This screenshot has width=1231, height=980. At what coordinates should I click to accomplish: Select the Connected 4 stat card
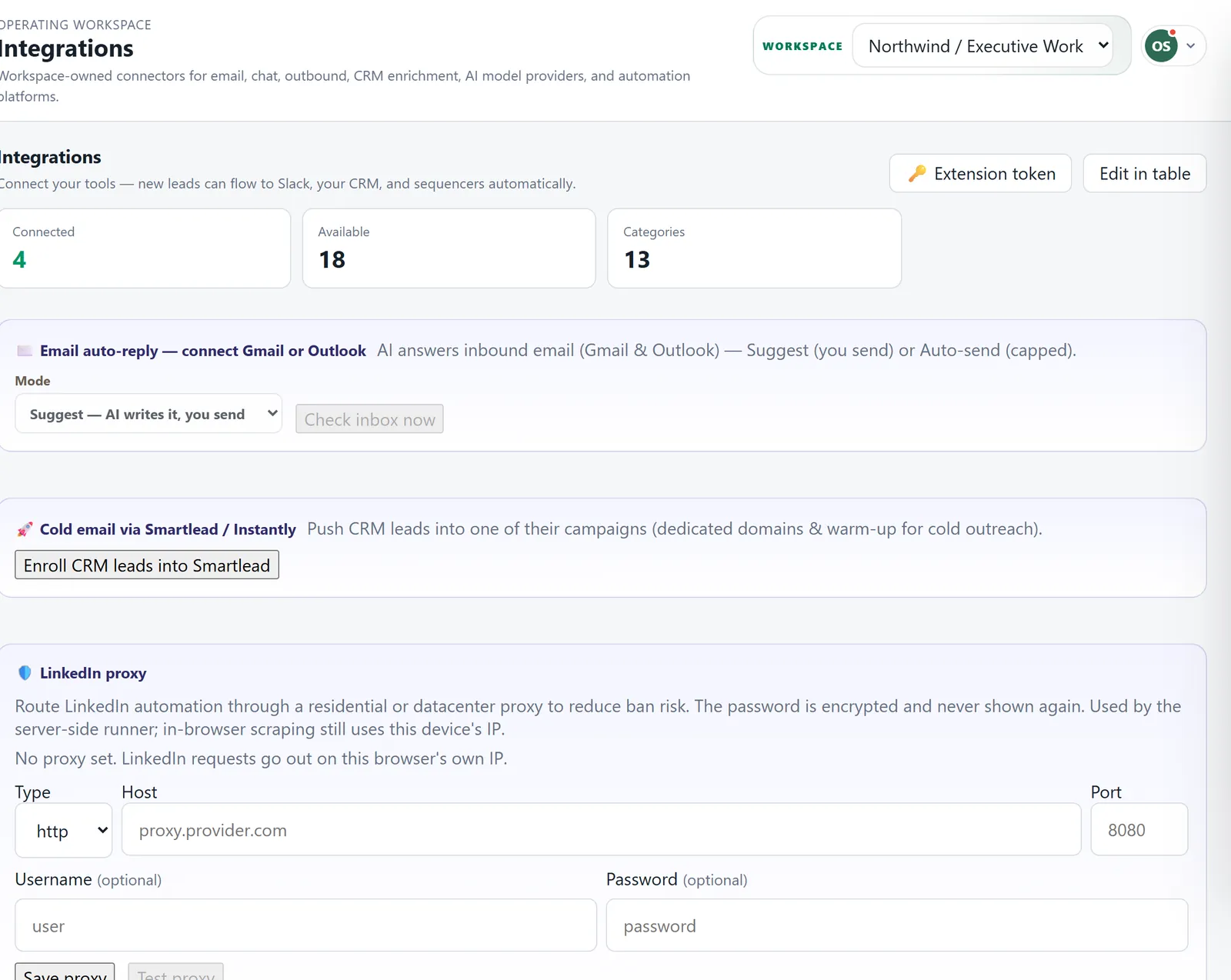tap(145, 248)
